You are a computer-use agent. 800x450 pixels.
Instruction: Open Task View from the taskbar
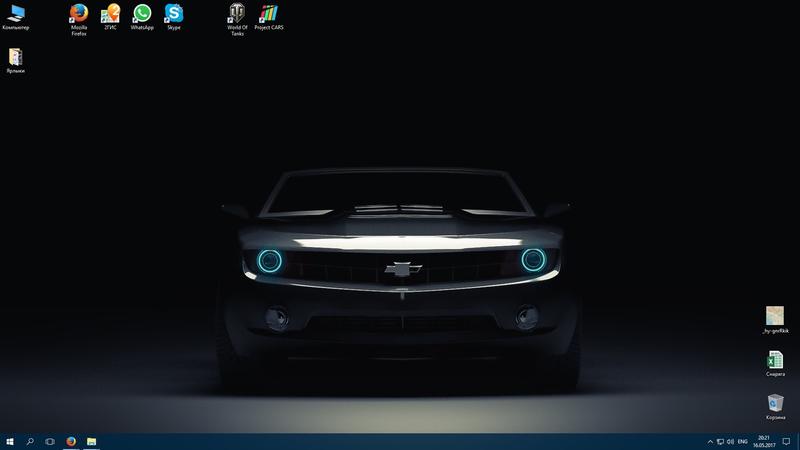50,441
